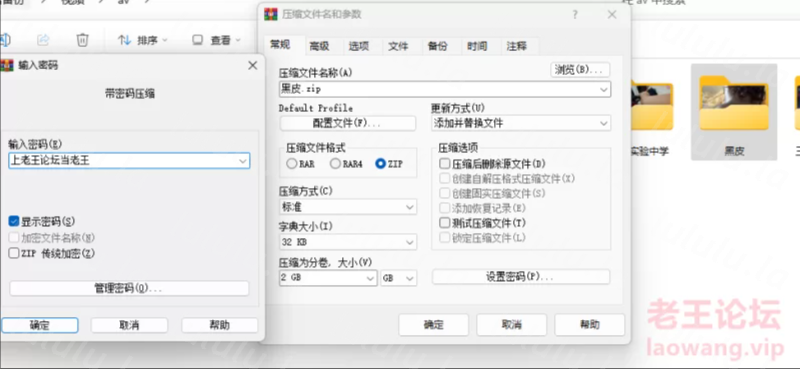Open the volume unit GB dropdown

(398, 278)
